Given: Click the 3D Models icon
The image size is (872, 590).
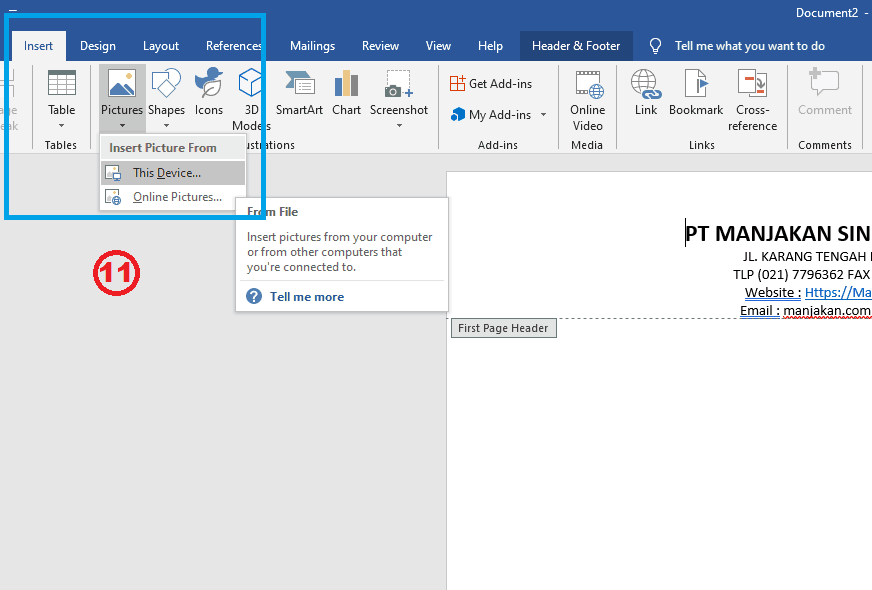Looking at the screenshot, I should pos(250,83).
